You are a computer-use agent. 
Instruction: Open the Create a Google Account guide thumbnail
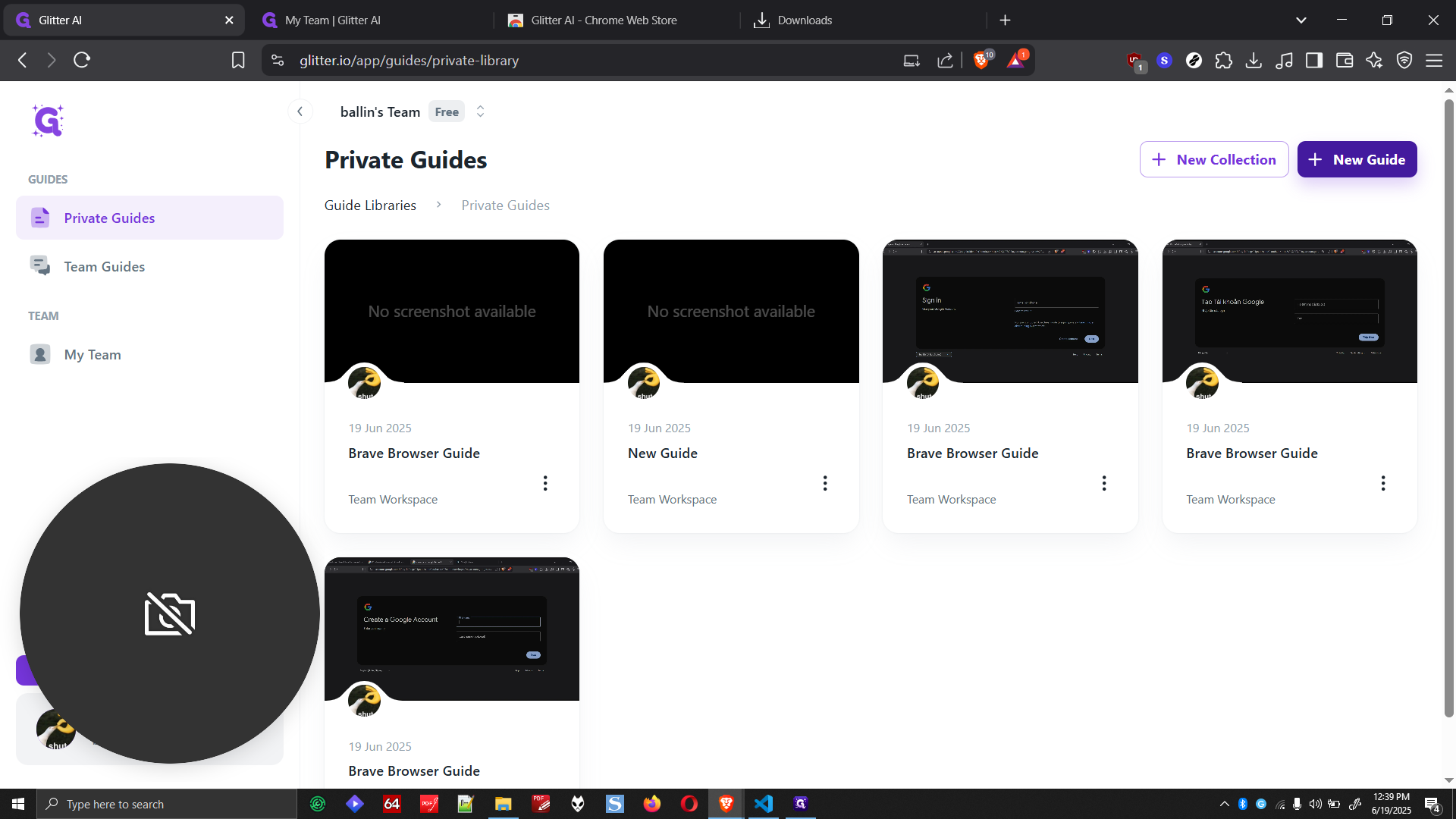452,629
